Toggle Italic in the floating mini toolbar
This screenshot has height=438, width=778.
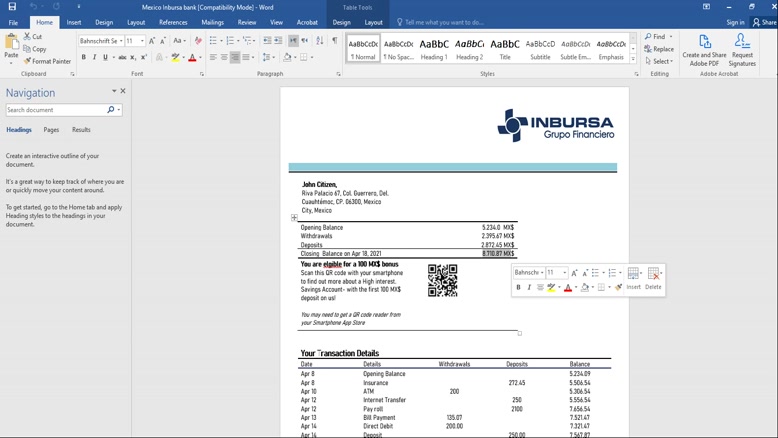click(x=529, y=287)
